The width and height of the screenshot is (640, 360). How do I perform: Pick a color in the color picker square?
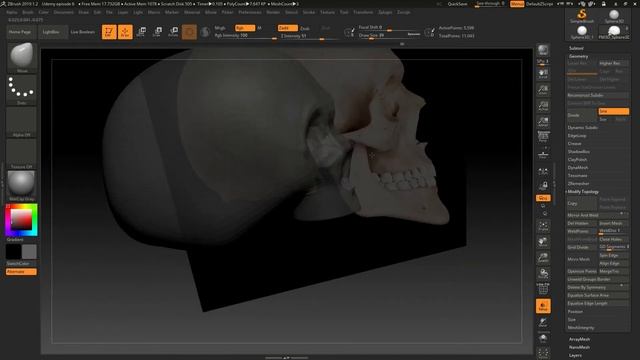21,220
